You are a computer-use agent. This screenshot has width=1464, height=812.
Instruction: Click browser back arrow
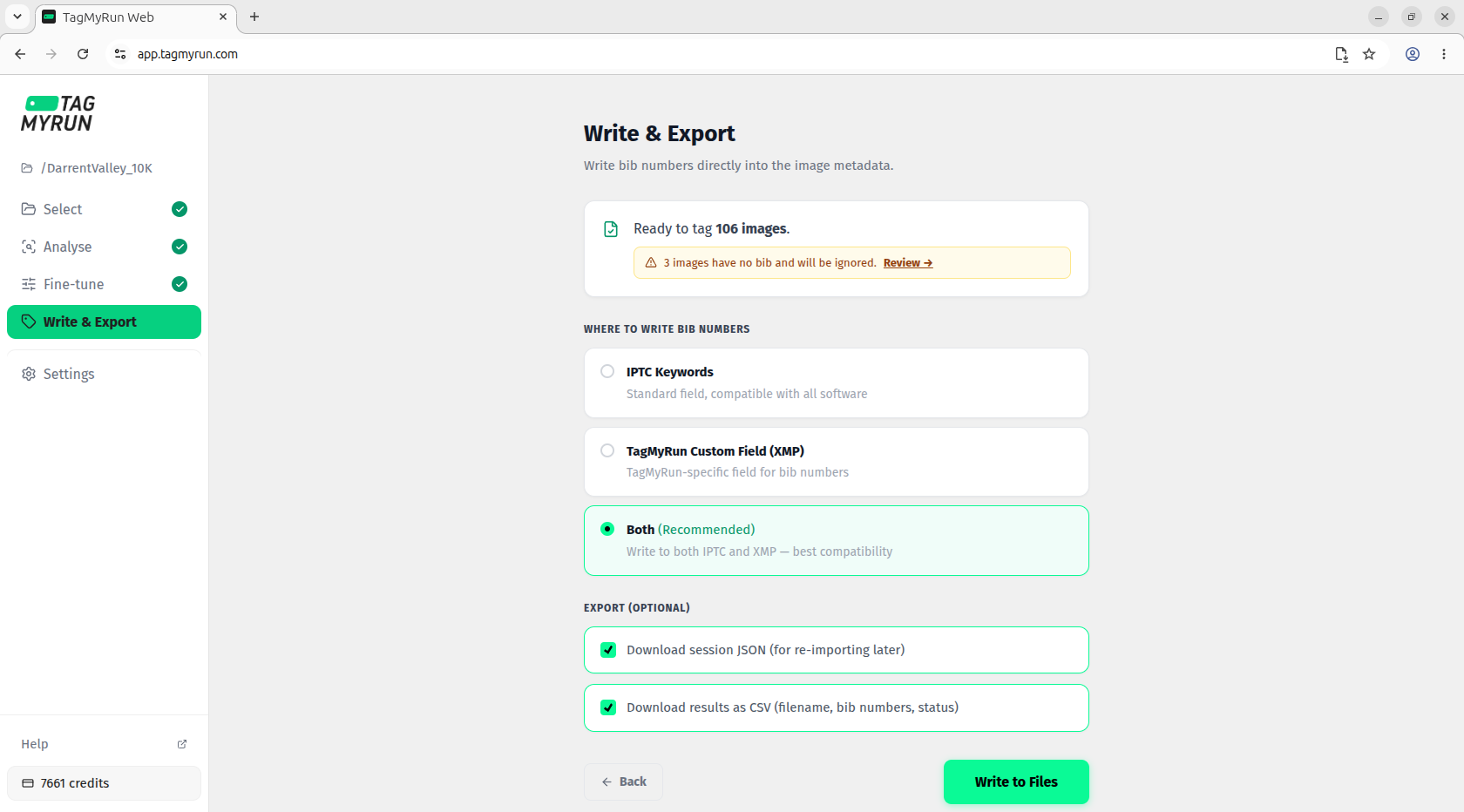click(x=20, y=54)
